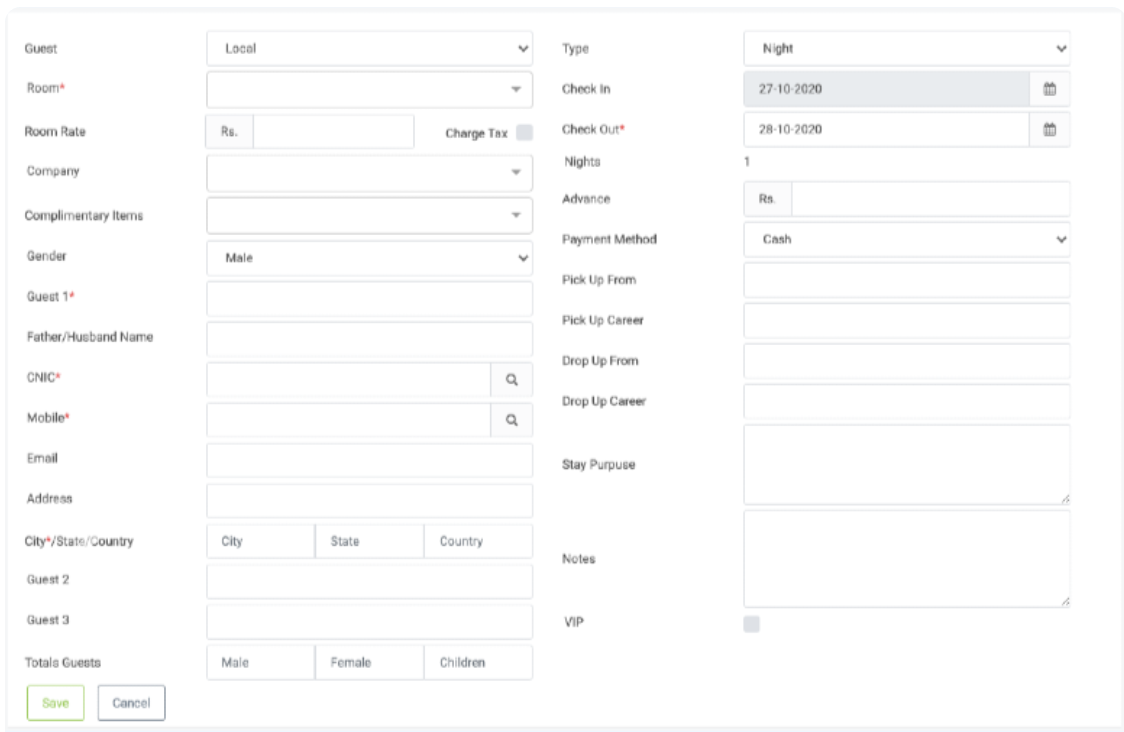Viewport: 1124px width, 732px height.
Task: Expand the Type dropdown showing Night
Action: coord(906,48)
